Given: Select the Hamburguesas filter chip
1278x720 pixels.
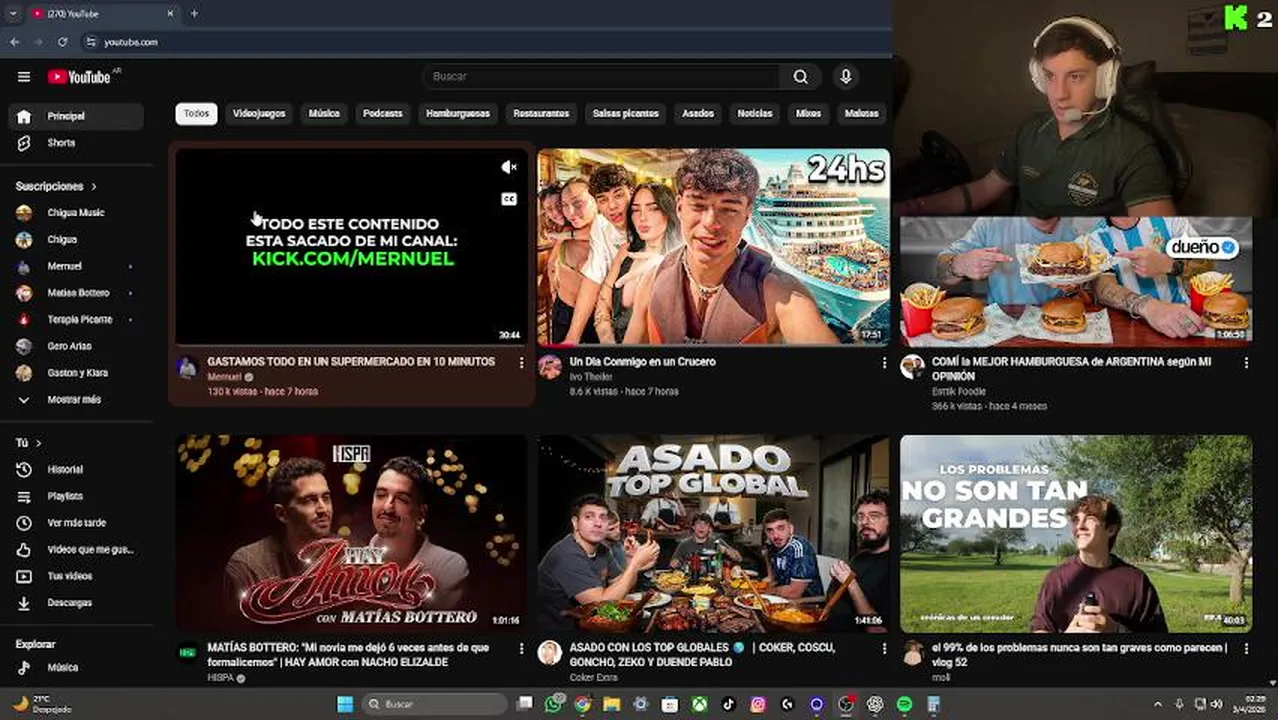Looking at the screenshot, I should (458, 113).
